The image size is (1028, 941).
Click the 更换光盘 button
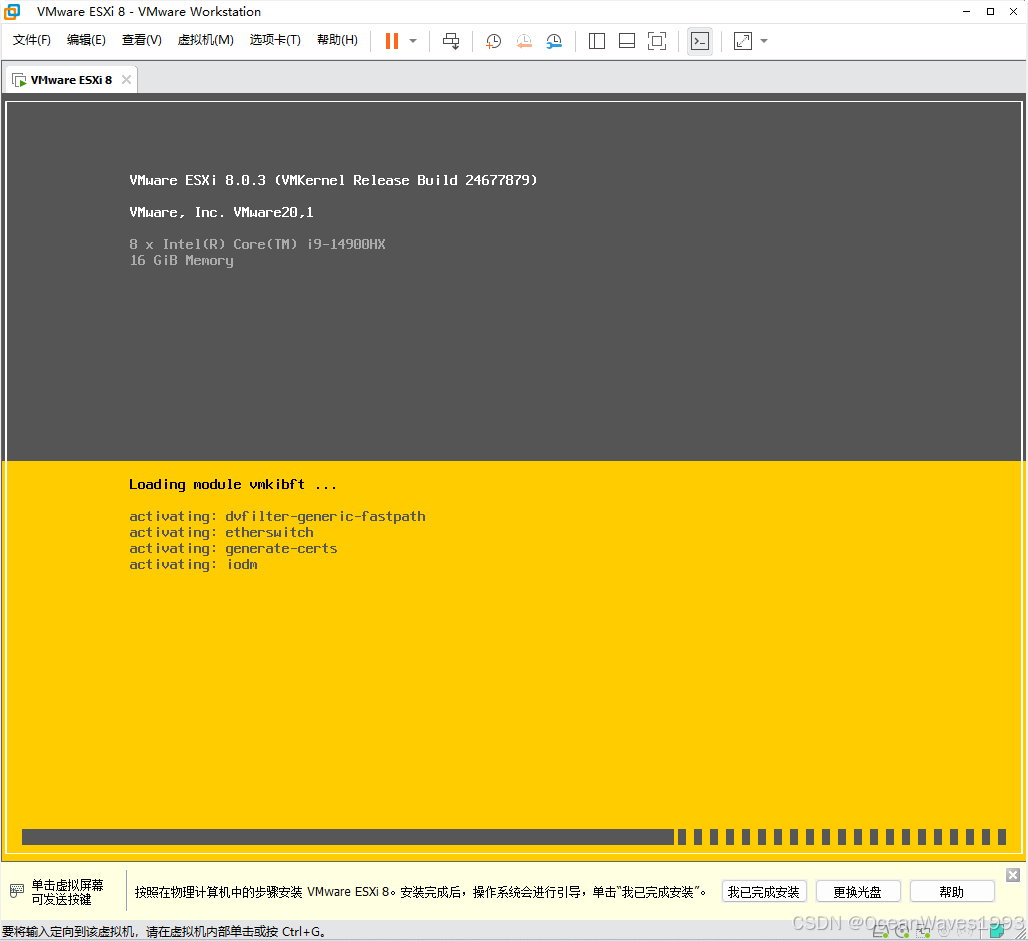pyautogui.click(x=858, y=892)
